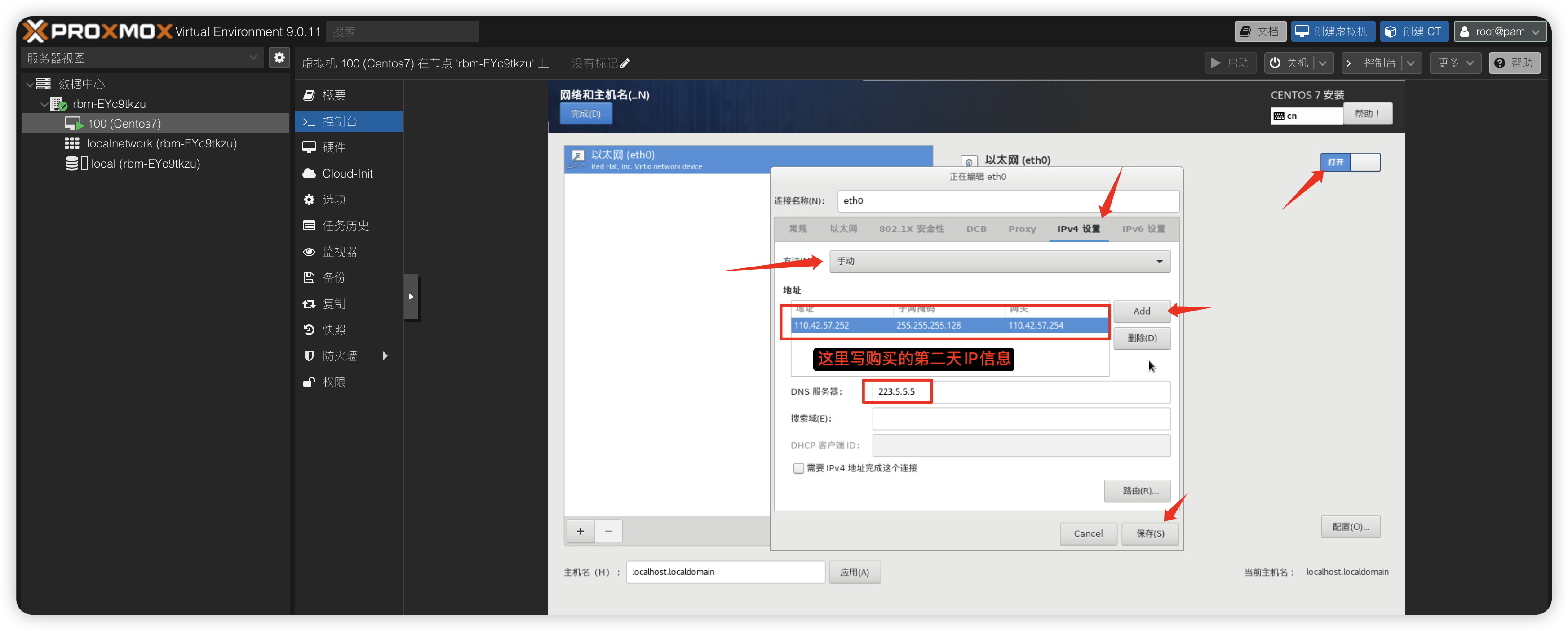Click the minus button to remove device

[x=608, y=531]
